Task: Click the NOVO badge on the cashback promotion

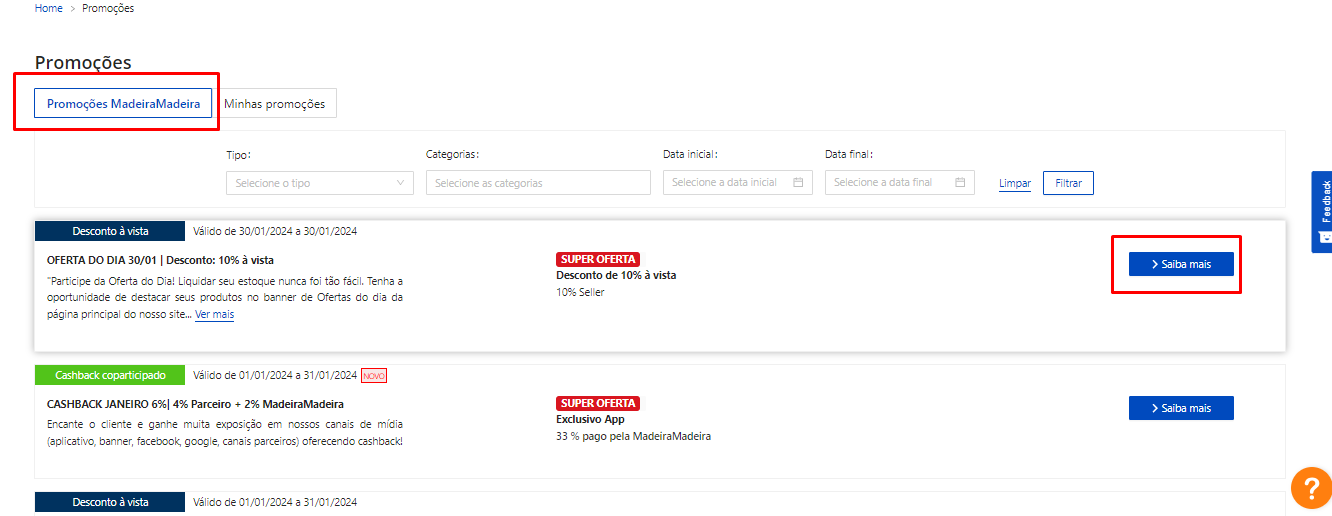Action: coord(374,376)
